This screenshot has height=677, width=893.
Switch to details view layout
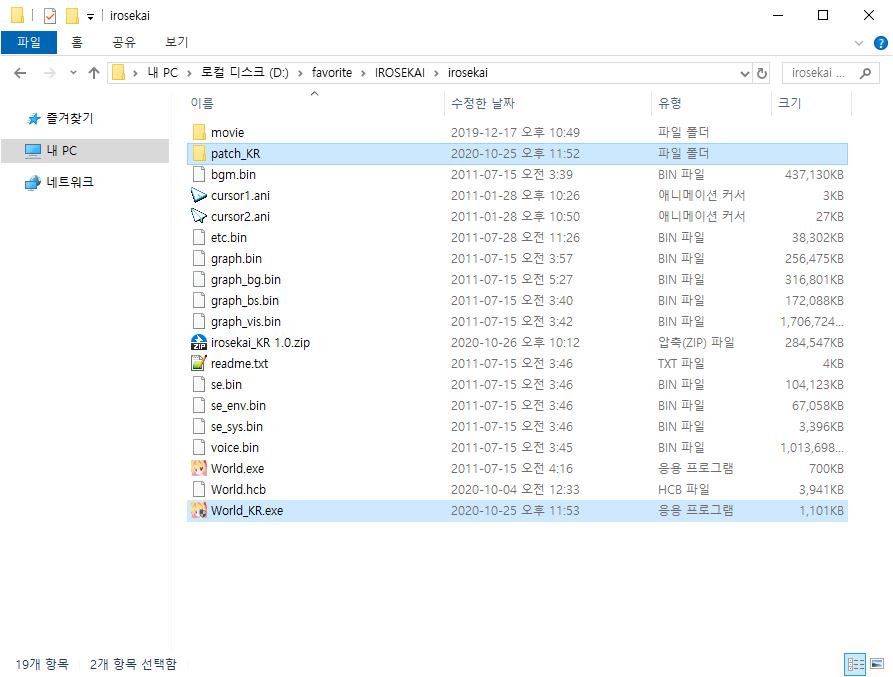pos(855,664)
